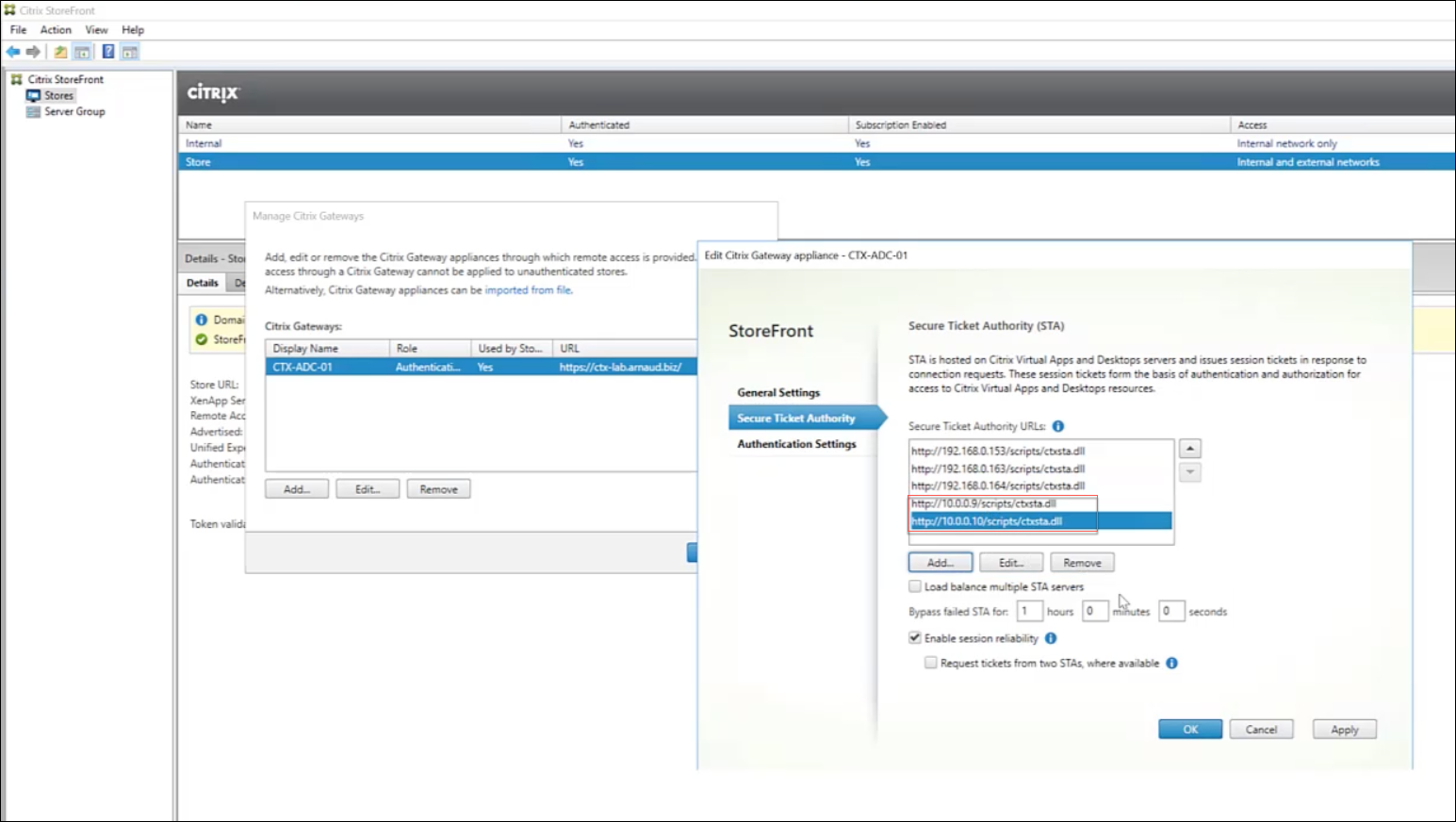Click the info icon beside Secure Ticket Authority URLs
1456x822 pixels.
1058,426
